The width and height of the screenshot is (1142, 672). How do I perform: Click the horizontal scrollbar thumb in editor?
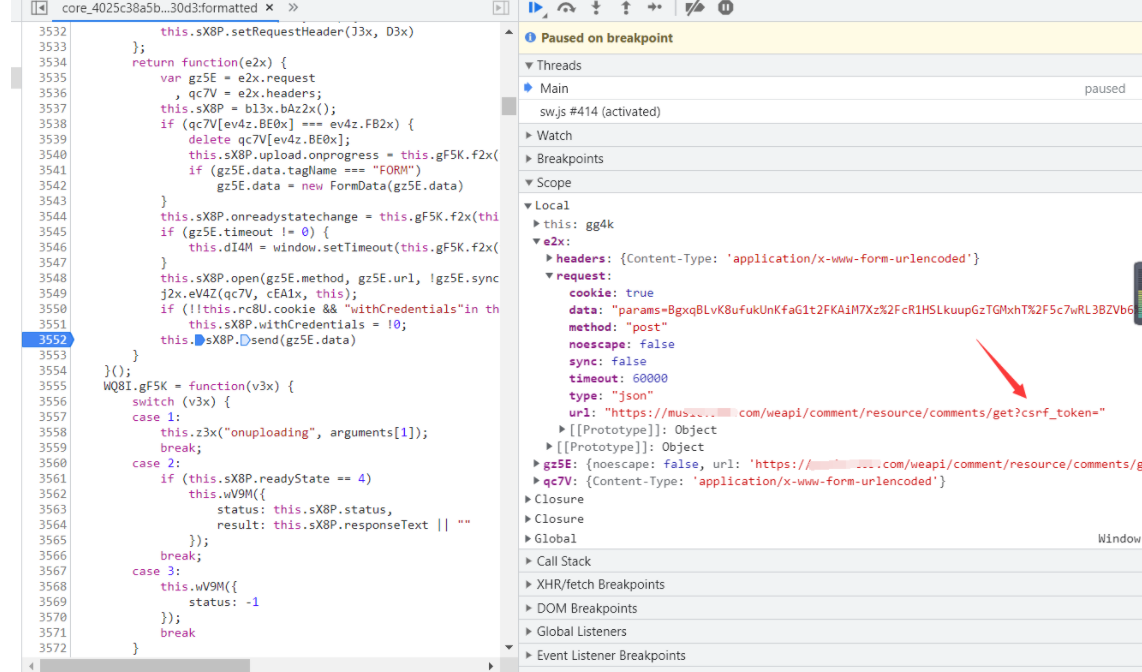pos(145,665)
